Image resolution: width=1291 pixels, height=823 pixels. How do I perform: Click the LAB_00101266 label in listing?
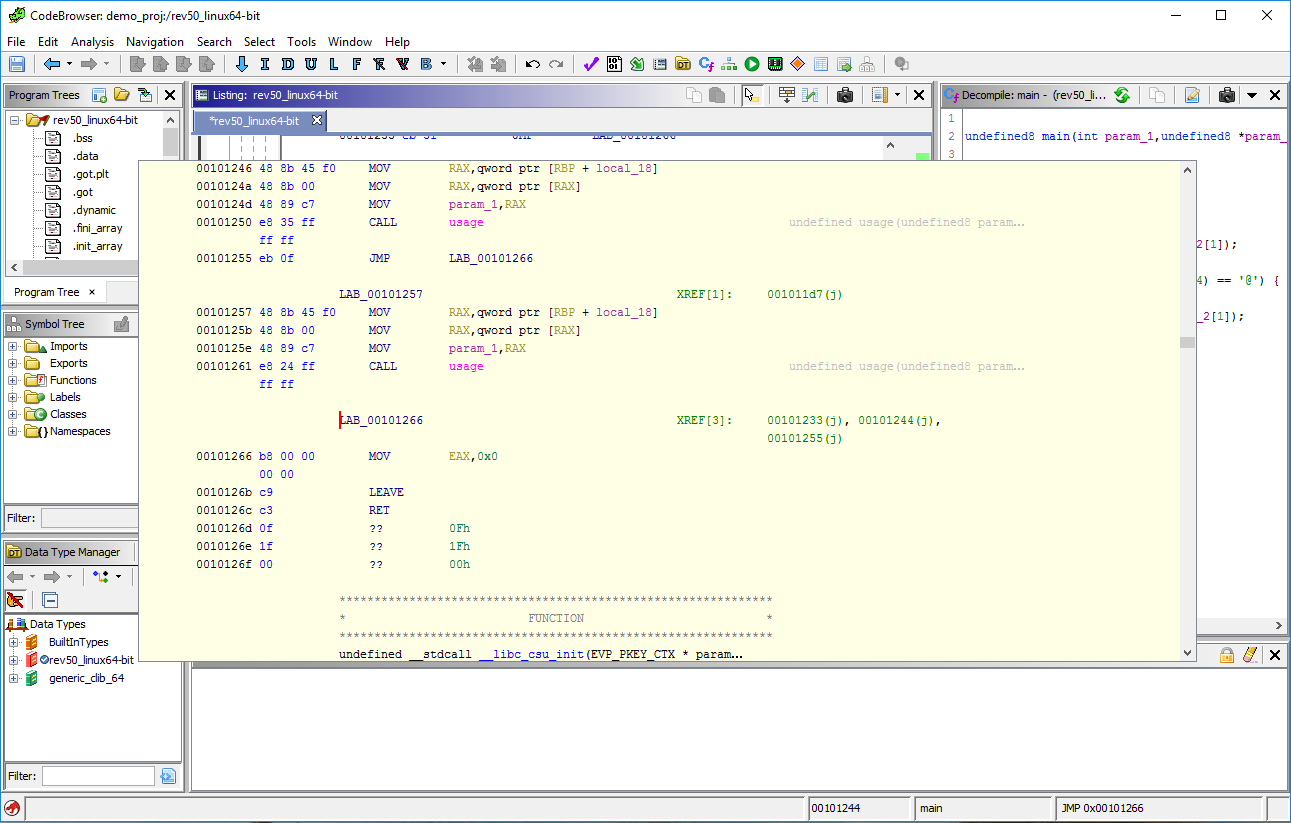tap(381, 420)
